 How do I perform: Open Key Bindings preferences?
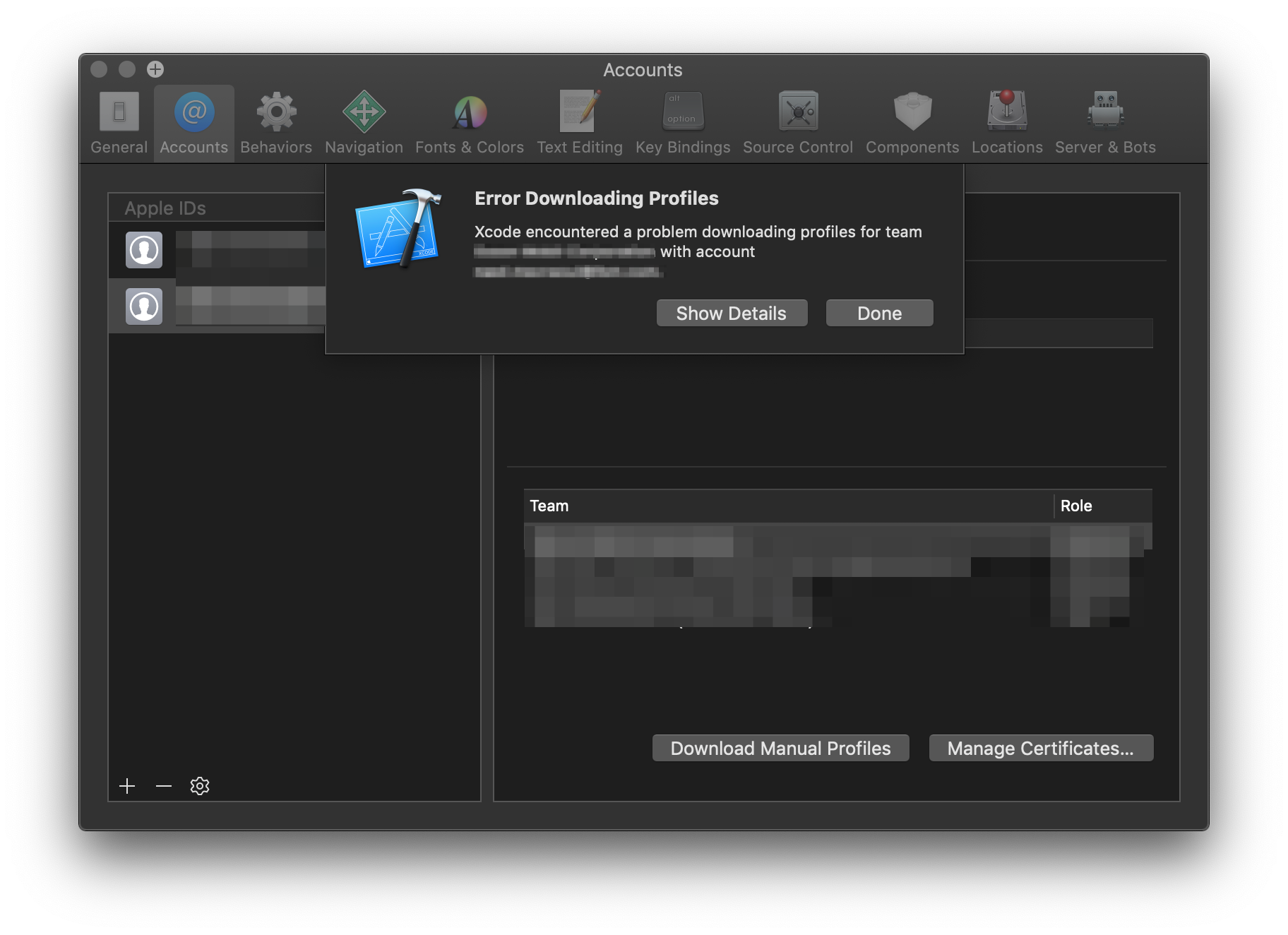pyautogui.click(x=683, y=123)
